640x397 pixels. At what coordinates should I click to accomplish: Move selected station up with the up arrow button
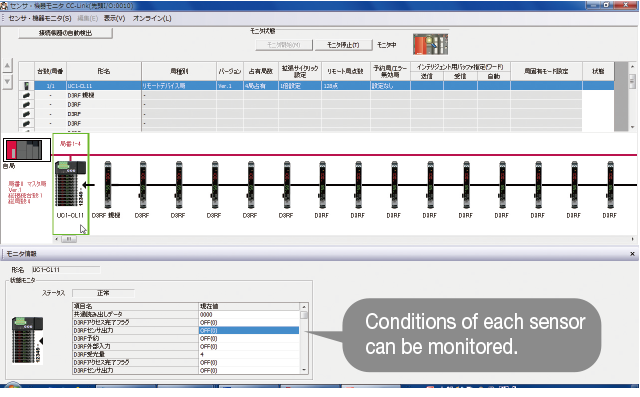pos(7,65)
